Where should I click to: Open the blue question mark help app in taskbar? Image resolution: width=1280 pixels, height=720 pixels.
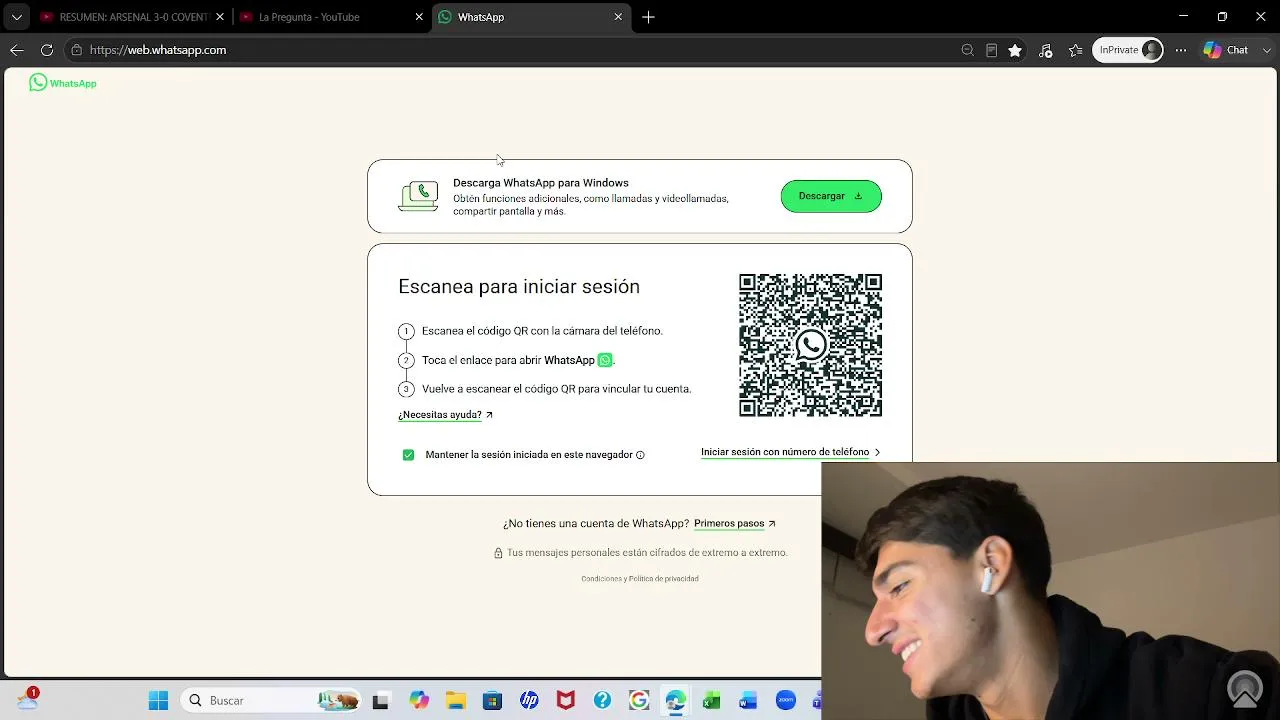click(602, 701)
